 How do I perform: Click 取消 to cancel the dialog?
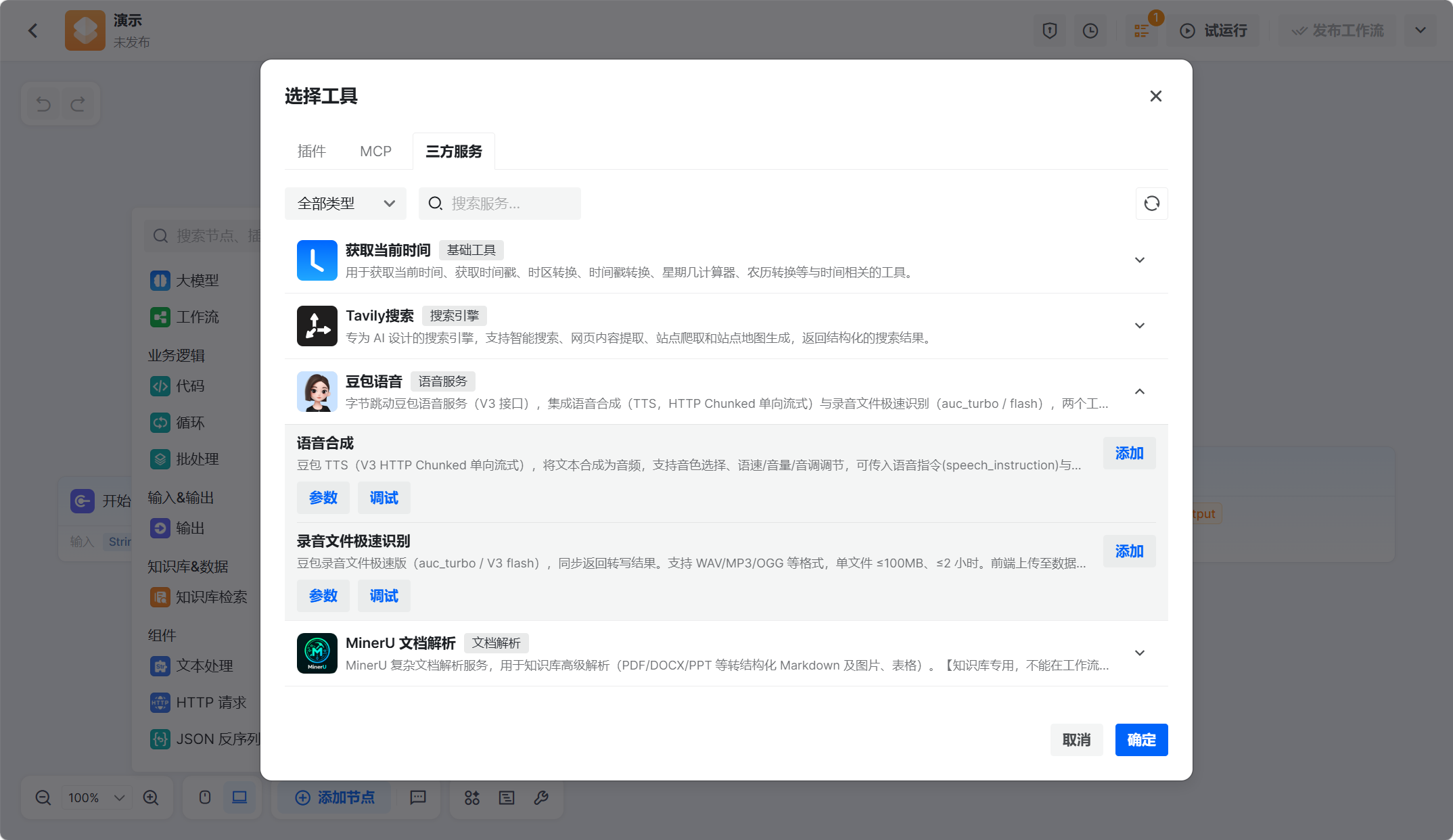[1076, 740]
